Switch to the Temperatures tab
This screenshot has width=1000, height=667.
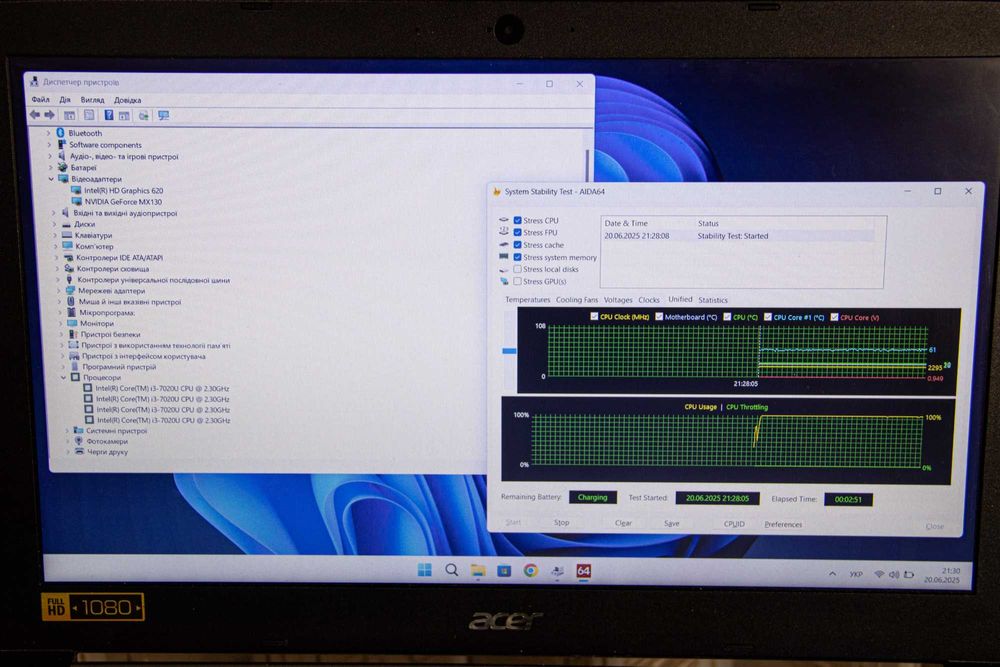pyautogui.click(x=527, y=300)
